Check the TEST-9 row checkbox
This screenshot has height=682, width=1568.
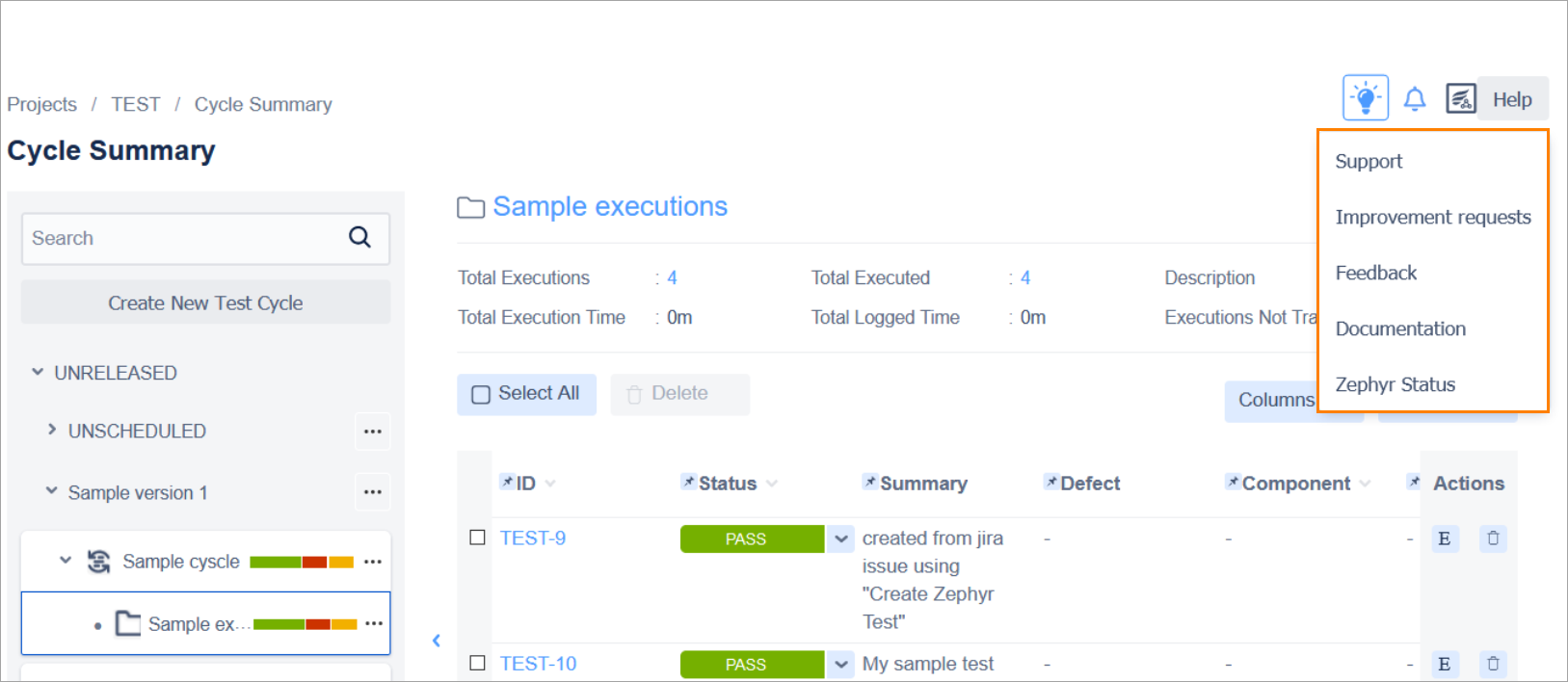477,538
